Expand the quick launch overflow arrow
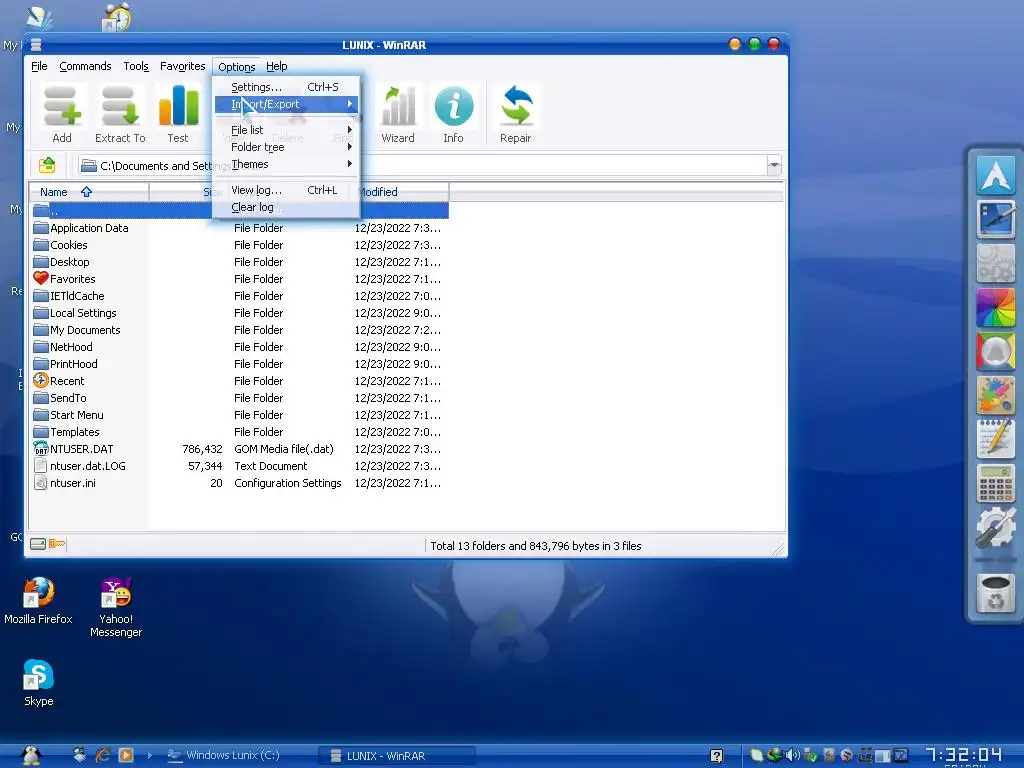The height and width of the screenshot is (768, 1024). point(150,755)
